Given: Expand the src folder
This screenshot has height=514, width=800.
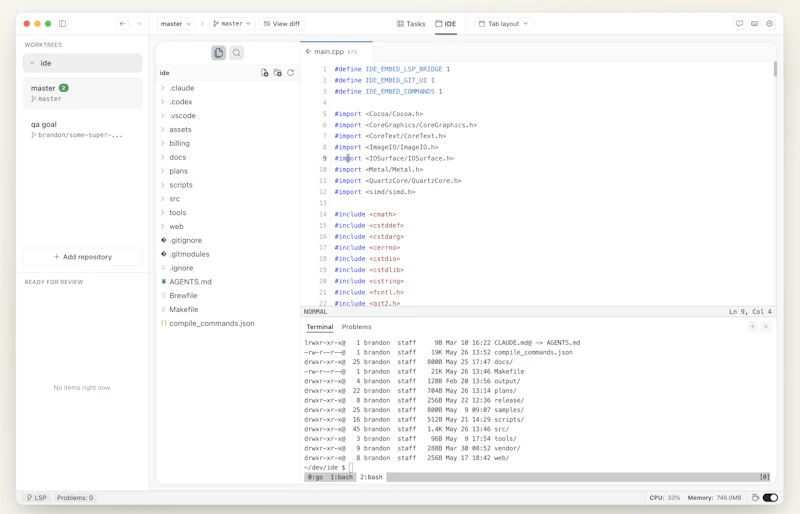Looking at the screenshot, I should pyautogui.click(x=163, y=199).
